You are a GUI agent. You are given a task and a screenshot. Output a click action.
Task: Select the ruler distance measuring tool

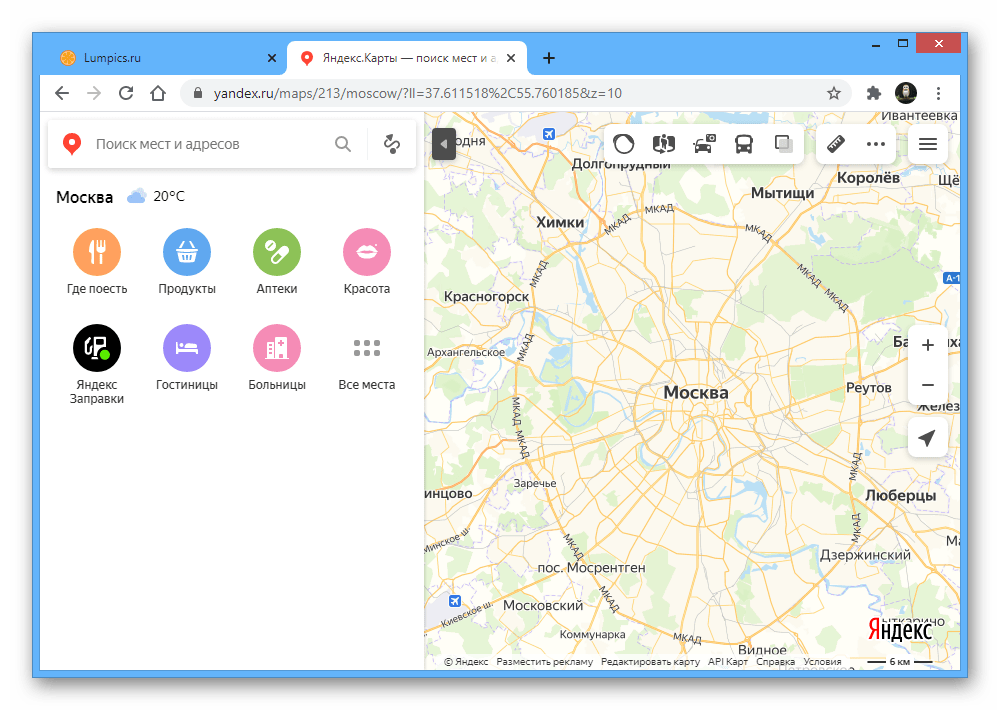click(x=836, y=144)
